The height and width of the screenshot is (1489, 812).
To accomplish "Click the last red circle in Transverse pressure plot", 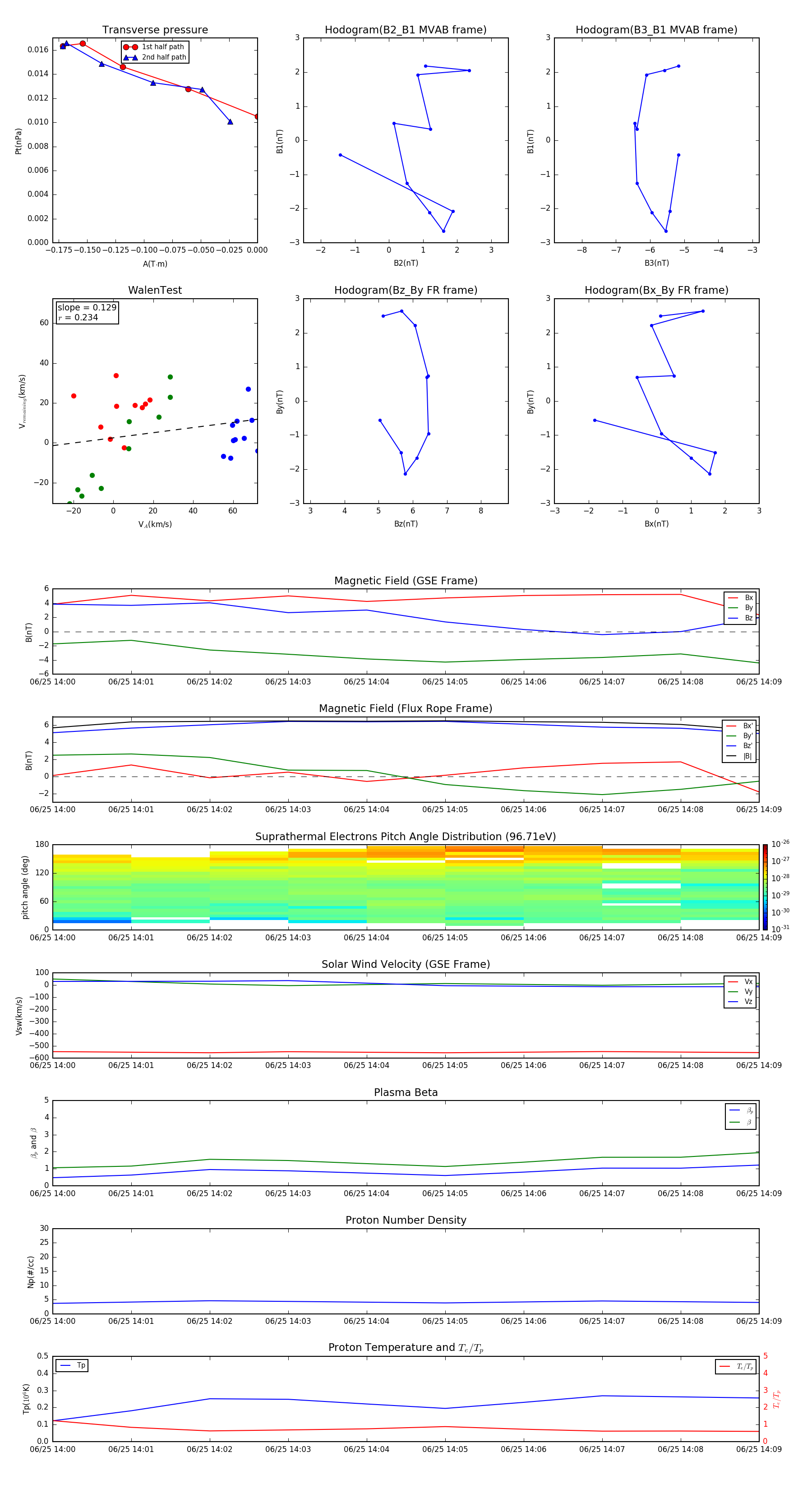I will pos(257,117).
